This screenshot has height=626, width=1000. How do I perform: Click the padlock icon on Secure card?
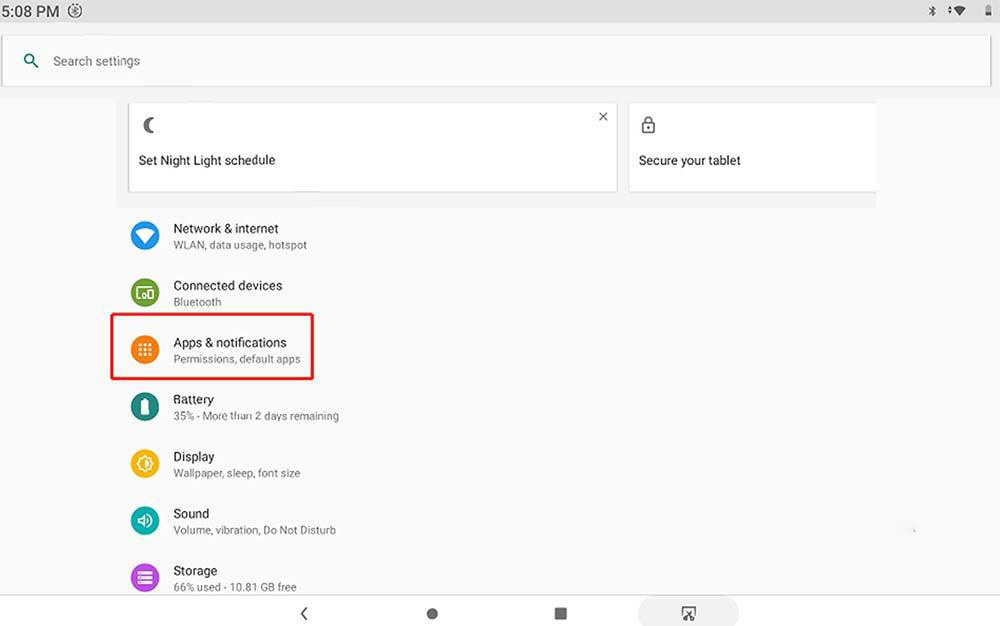648,125
